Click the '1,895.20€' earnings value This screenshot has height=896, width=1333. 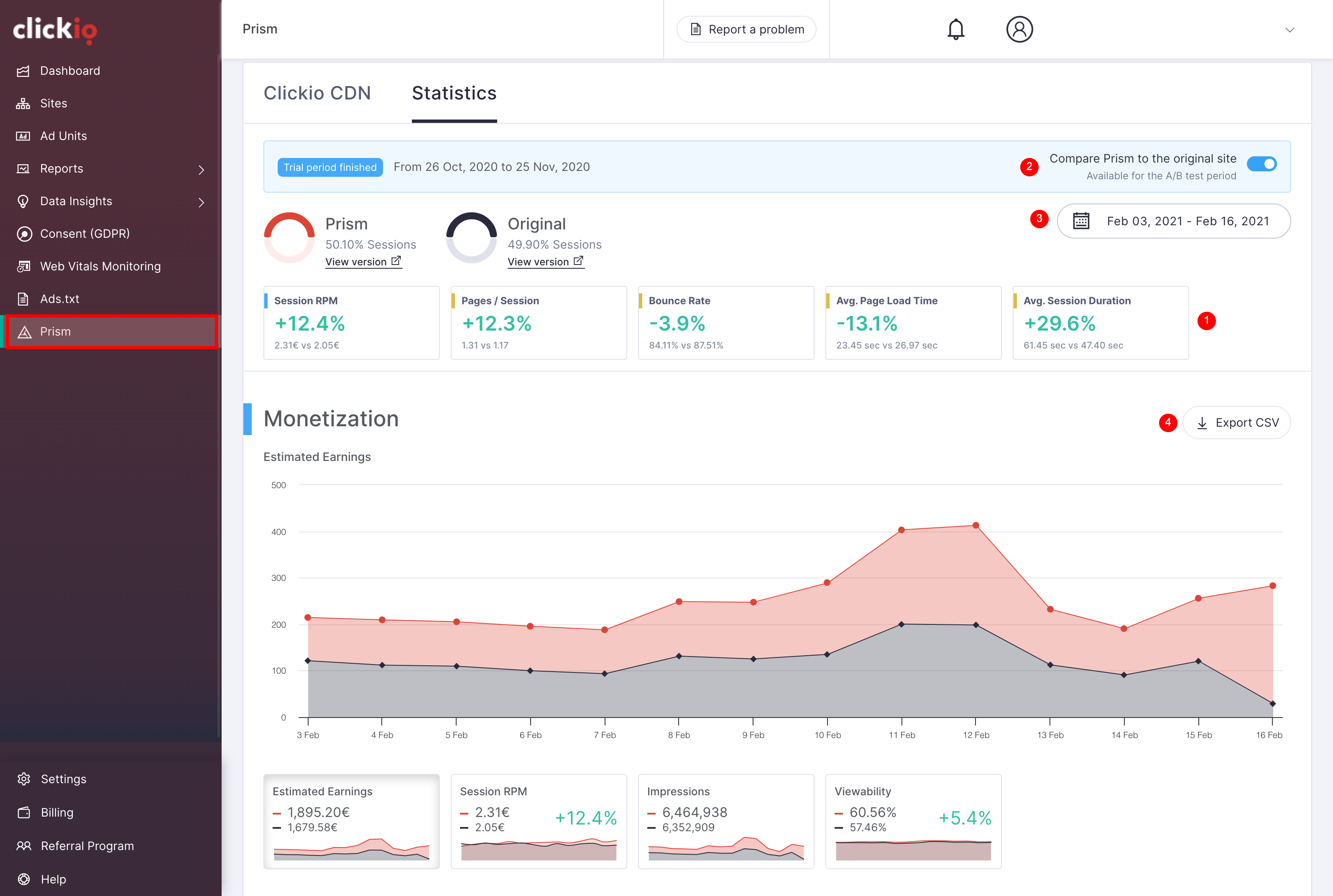pyautogui.click(x=318, y=812)
